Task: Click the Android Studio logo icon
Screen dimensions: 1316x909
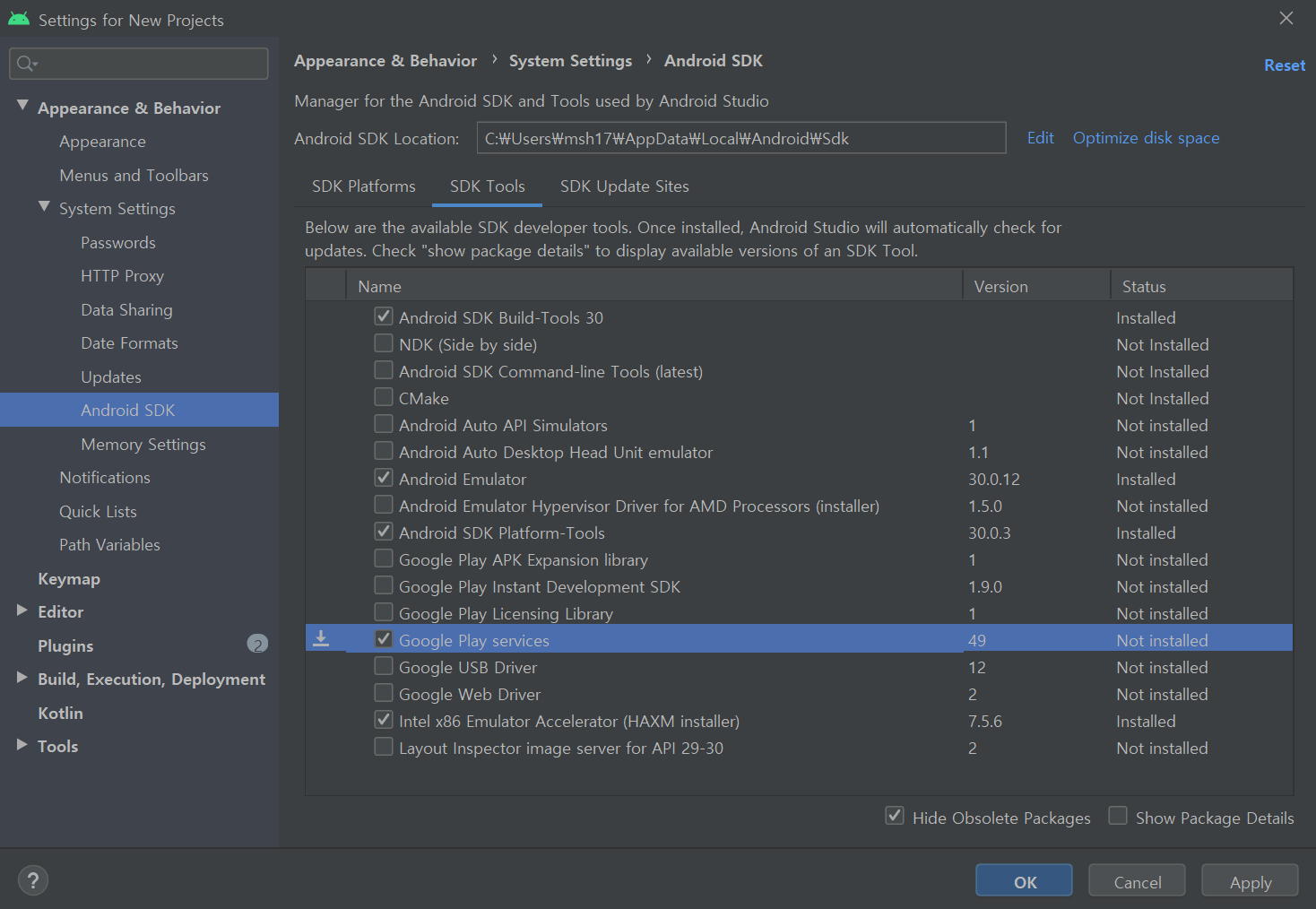Action: [x=19, y=19]
